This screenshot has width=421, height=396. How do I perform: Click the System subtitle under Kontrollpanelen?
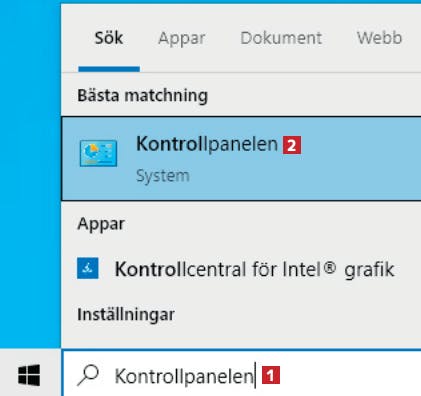163,175
